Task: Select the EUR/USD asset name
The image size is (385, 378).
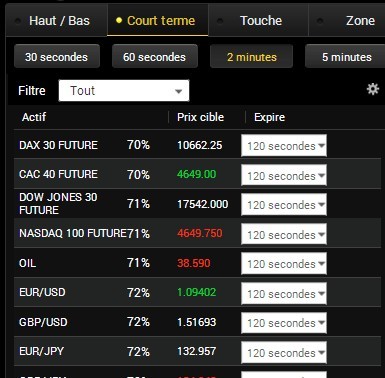Action: (42, 292)
